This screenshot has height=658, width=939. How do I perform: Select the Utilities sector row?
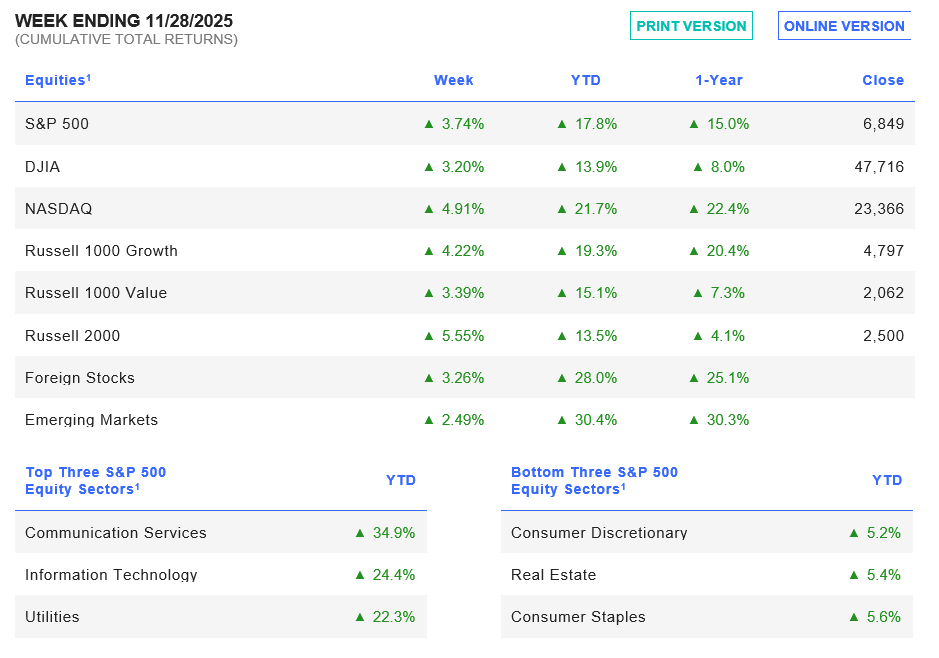(221, 617)
